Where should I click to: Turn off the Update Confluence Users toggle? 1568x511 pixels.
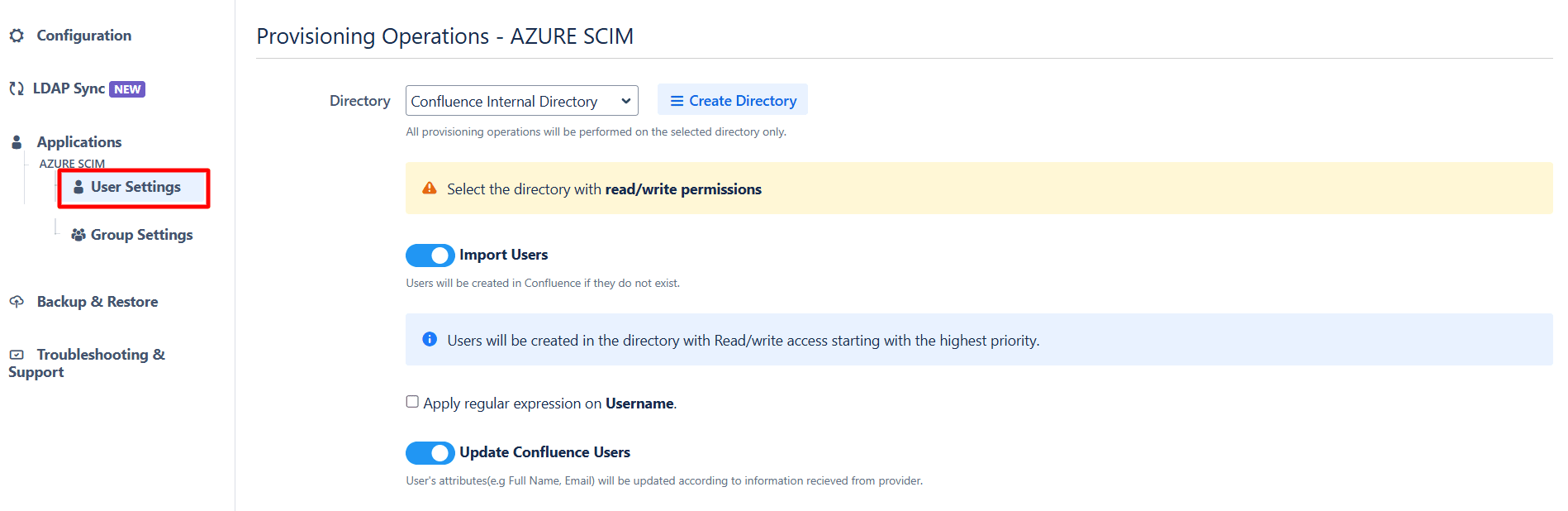tap(430, 453)
